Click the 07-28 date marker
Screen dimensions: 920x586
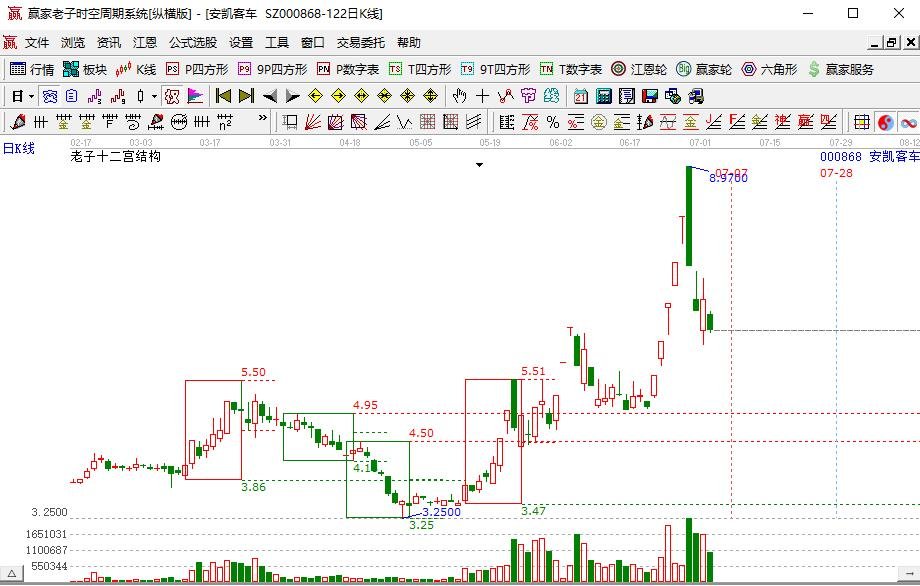coord(836,173)
